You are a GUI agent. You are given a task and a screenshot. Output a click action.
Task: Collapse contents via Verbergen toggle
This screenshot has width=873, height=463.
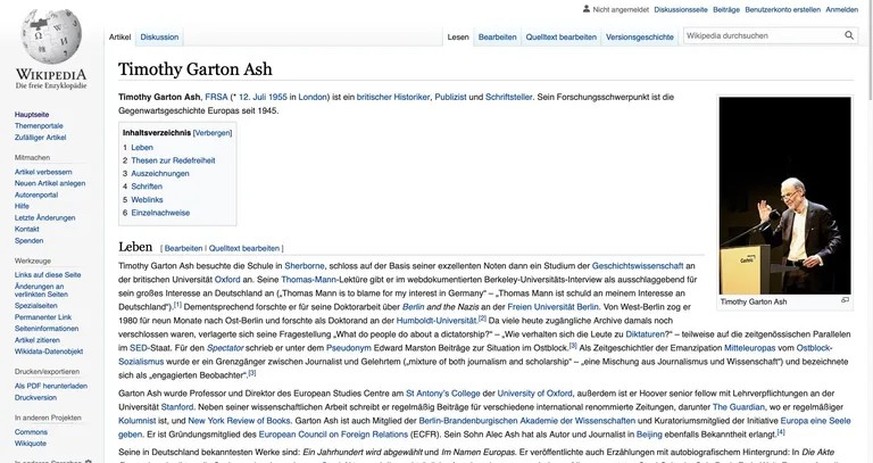[212, 133]
